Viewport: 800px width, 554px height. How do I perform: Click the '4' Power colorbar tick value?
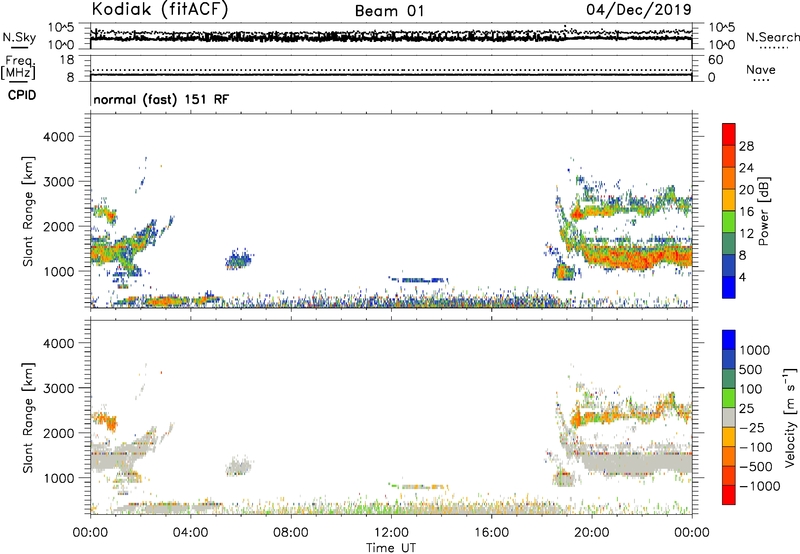click(742, 277)
